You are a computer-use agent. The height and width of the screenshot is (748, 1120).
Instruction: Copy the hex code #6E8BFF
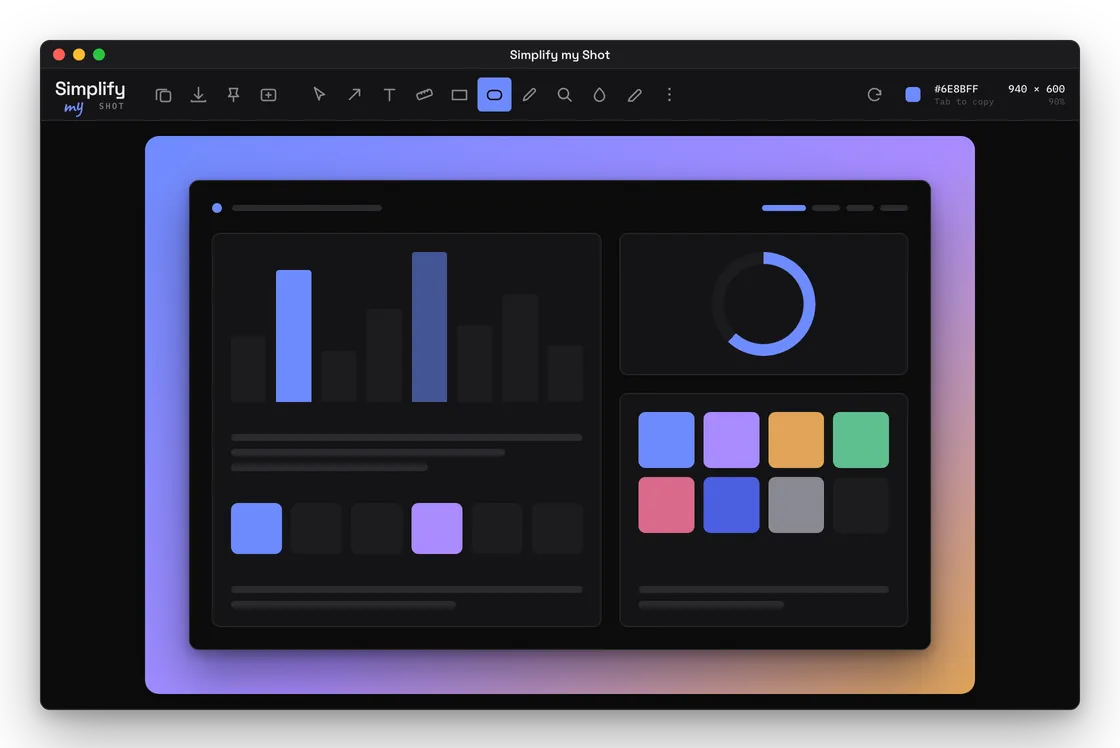[956, 89]
